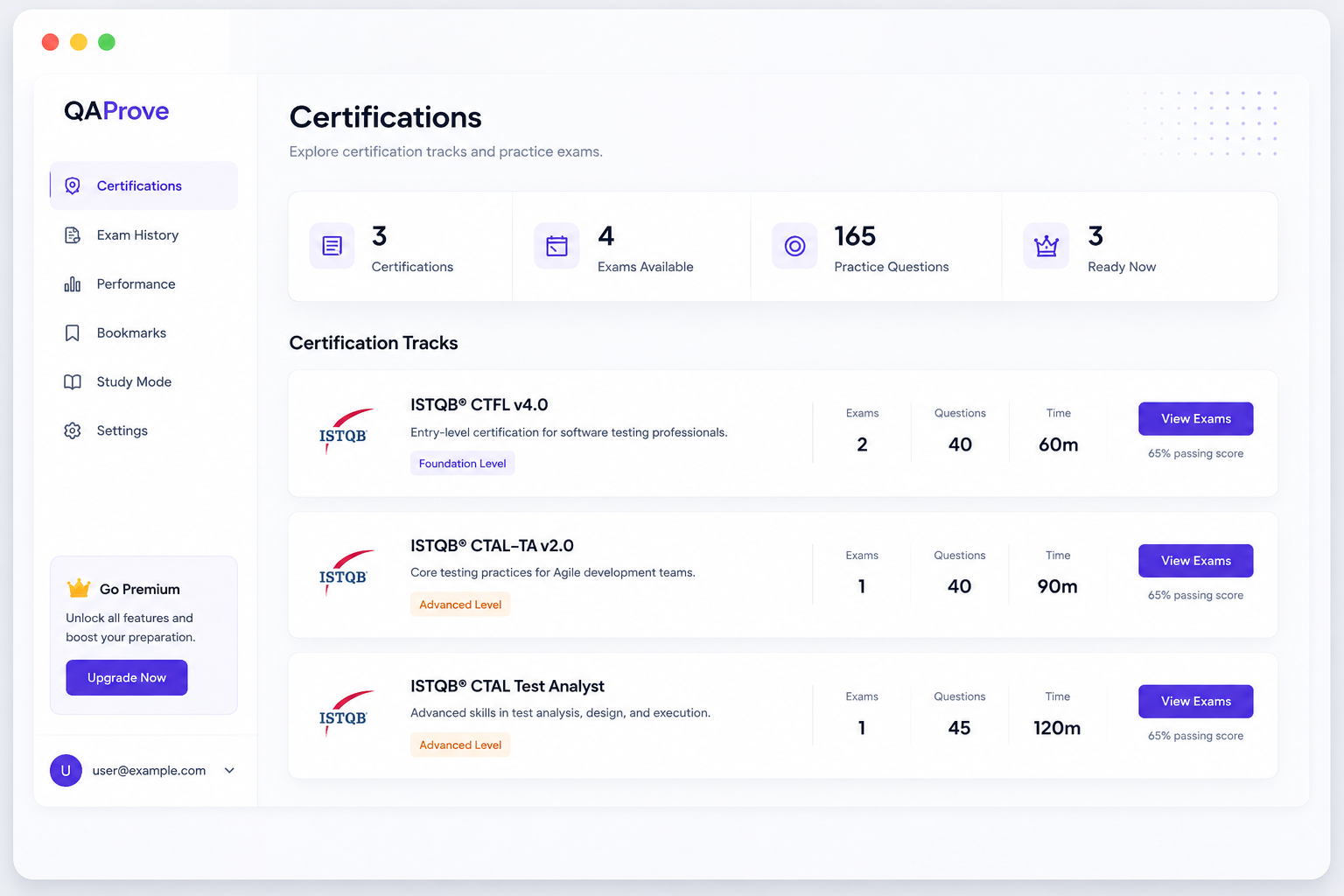Image resolution: width=1344 pixels, height=896 pixels.
Task: Click the 60m time value
Action: [1059, 444]
